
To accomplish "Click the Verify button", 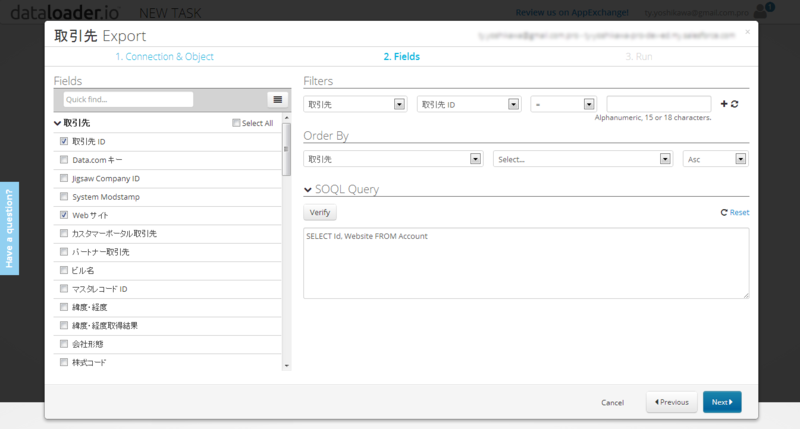I will (x=320, y=212).
